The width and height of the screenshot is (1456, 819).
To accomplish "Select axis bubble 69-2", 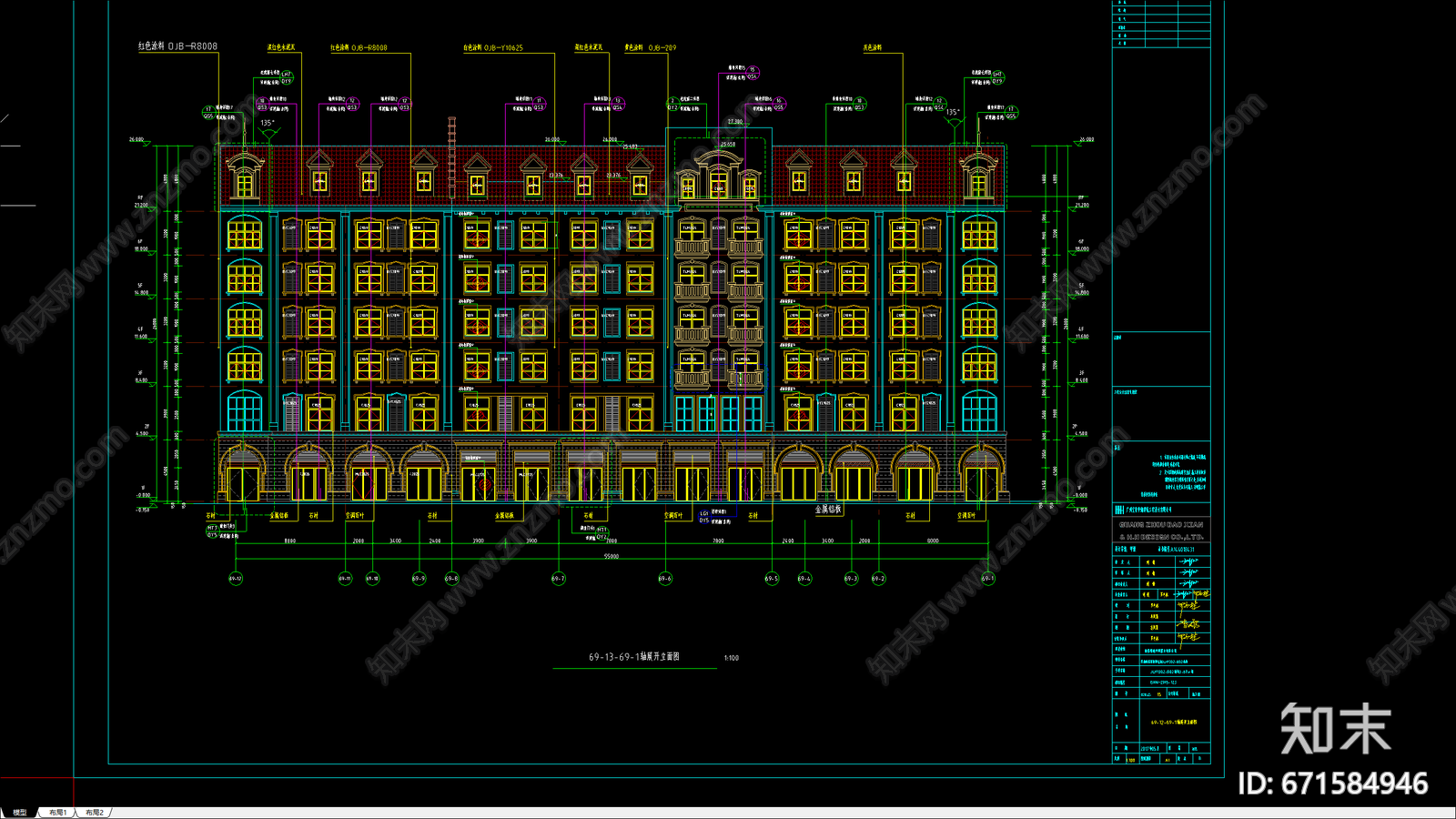I will (878, 579).
